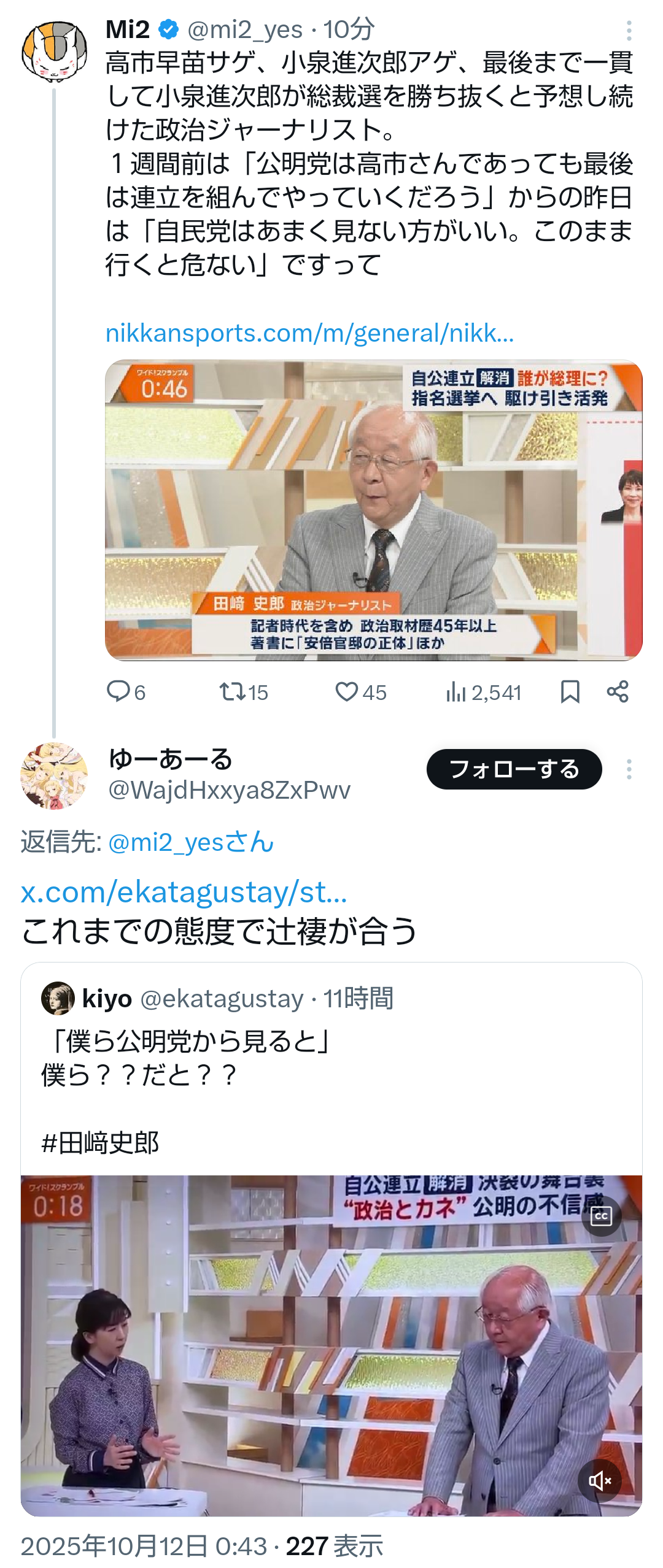Follow ゆーあーる with フォローする button
The width and height of the screenshot is (663, 1568).
[514, 769]
